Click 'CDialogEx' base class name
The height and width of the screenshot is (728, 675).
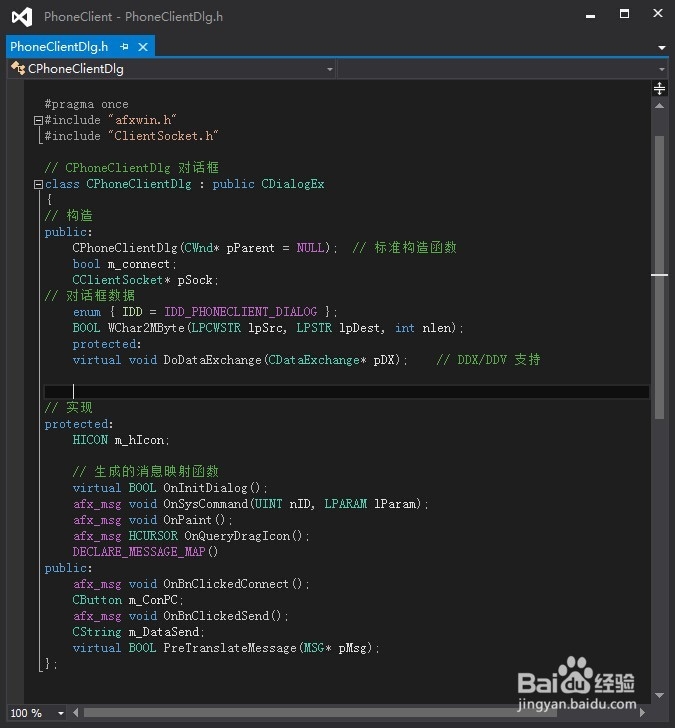(292, 184)
